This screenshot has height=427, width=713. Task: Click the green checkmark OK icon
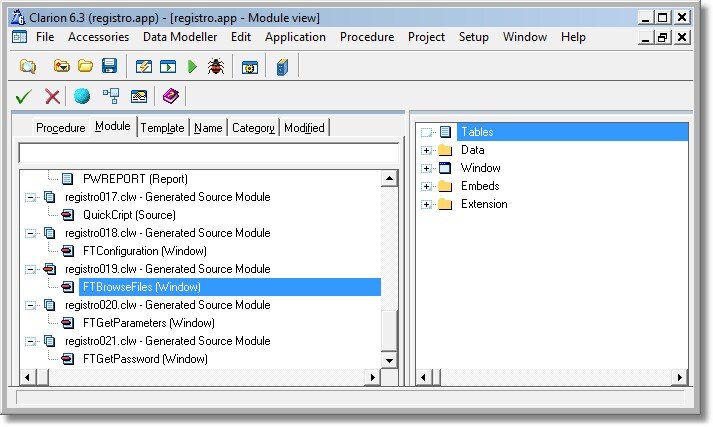[x=24, y=96]
